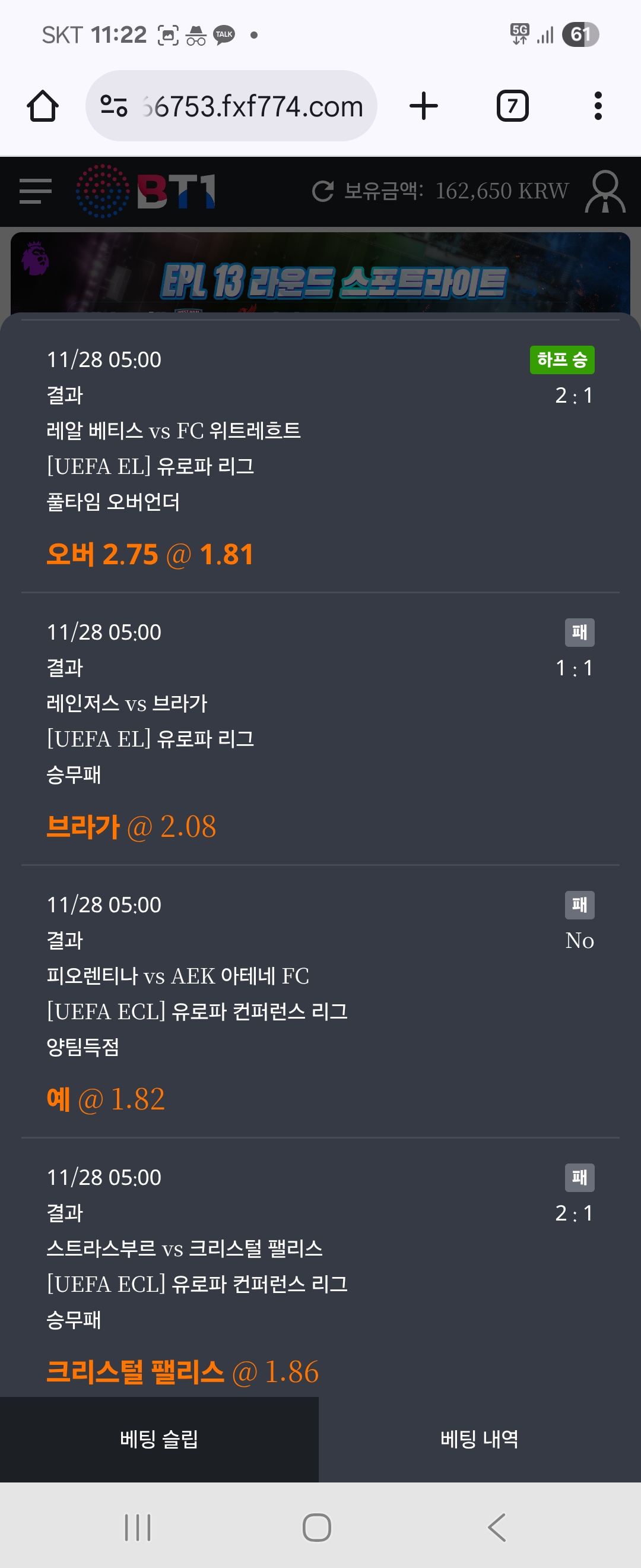This screenshot has height=1568, width=641.
Task: Tap the EPL 13 round spotlight banner
Action: click(320, 275)
